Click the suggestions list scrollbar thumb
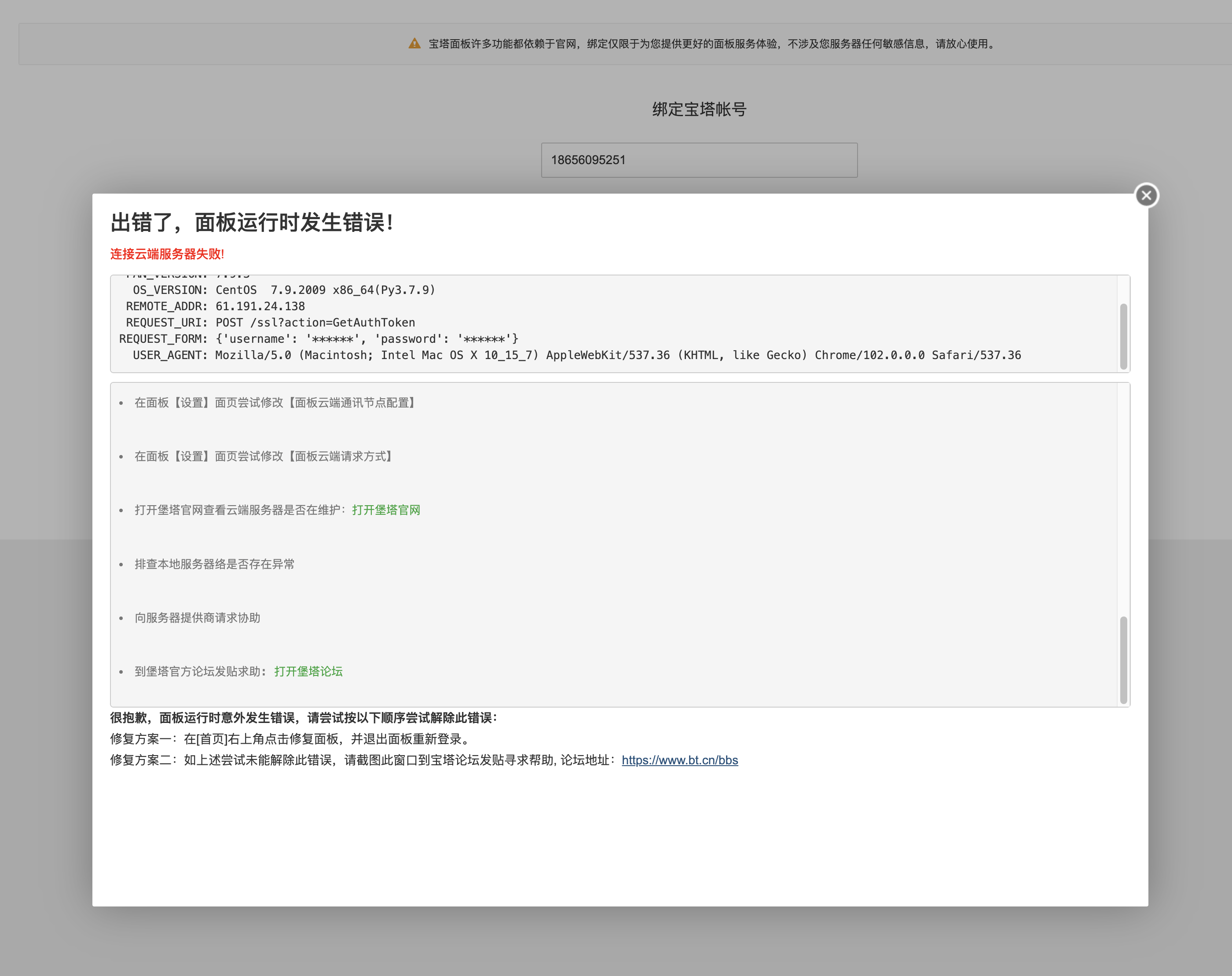 tap(1123, 660)
